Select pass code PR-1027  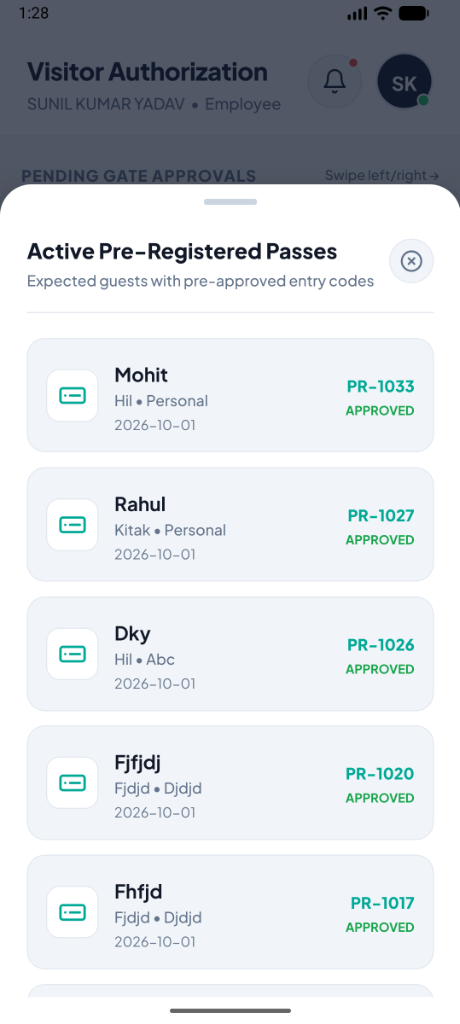pos(381,515)
